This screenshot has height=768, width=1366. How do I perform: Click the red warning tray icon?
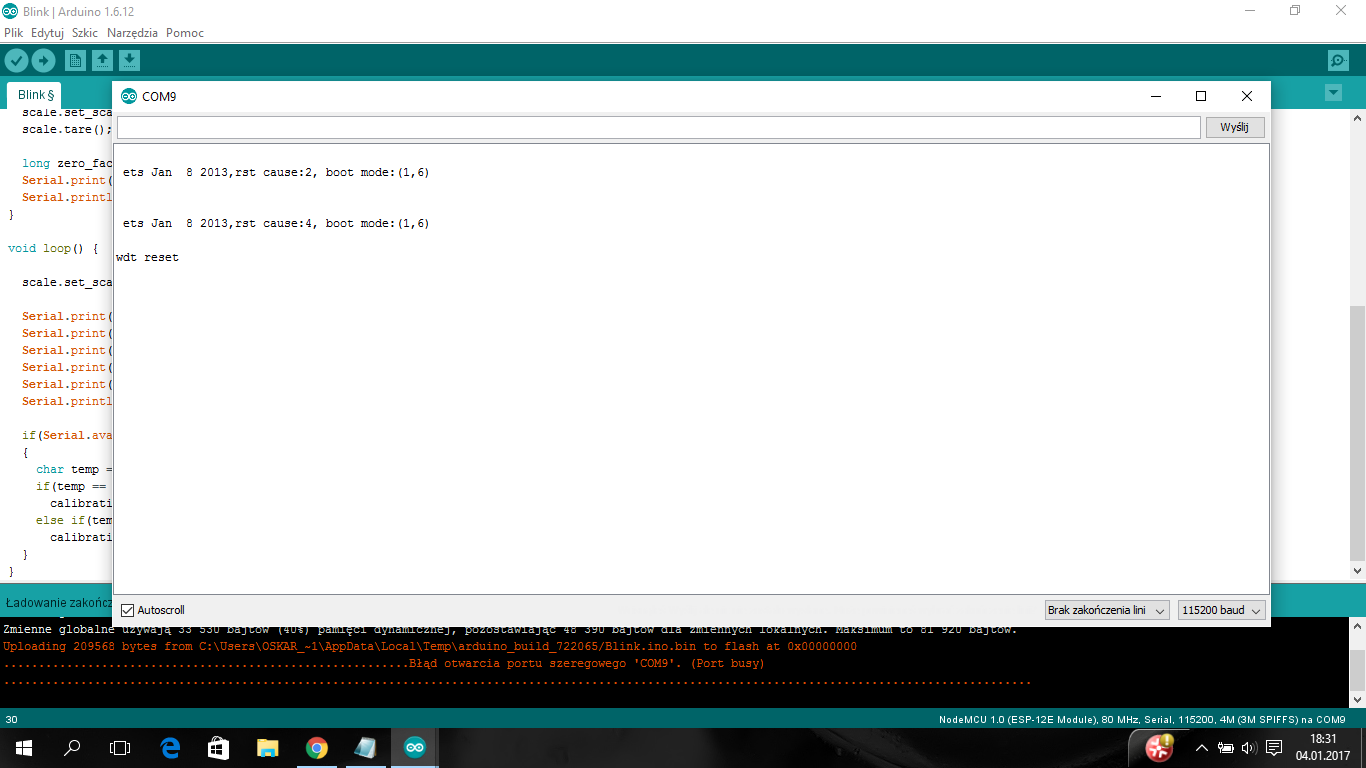1160,747
